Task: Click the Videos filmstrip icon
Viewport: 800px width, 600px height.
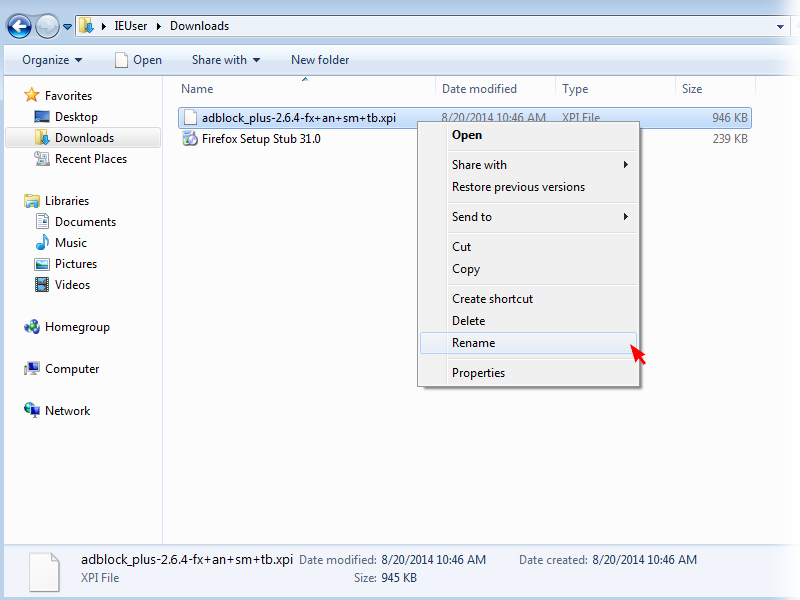Action: pos(42,285)
